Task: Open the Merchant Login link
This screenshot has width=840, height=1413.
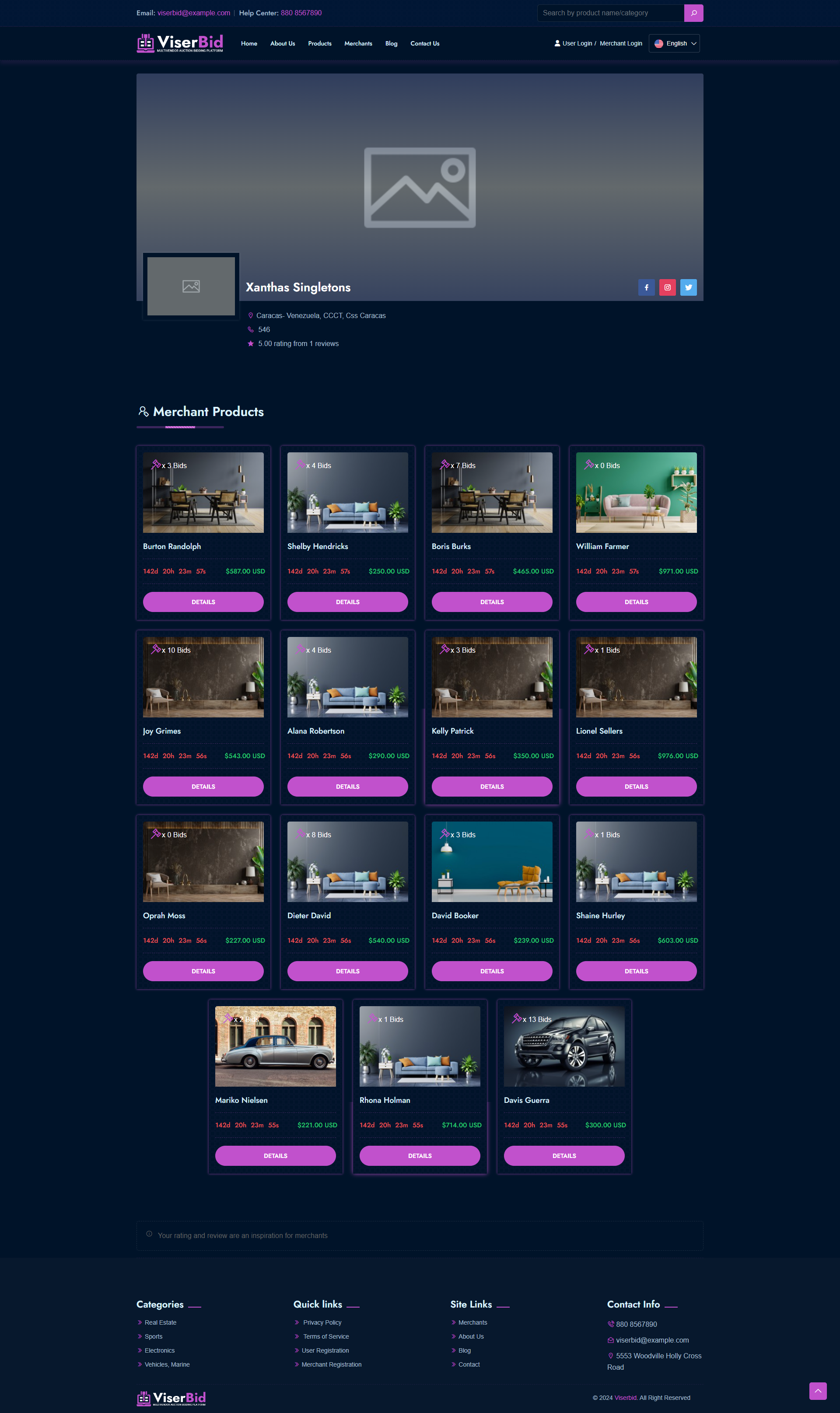Action: 620,44
